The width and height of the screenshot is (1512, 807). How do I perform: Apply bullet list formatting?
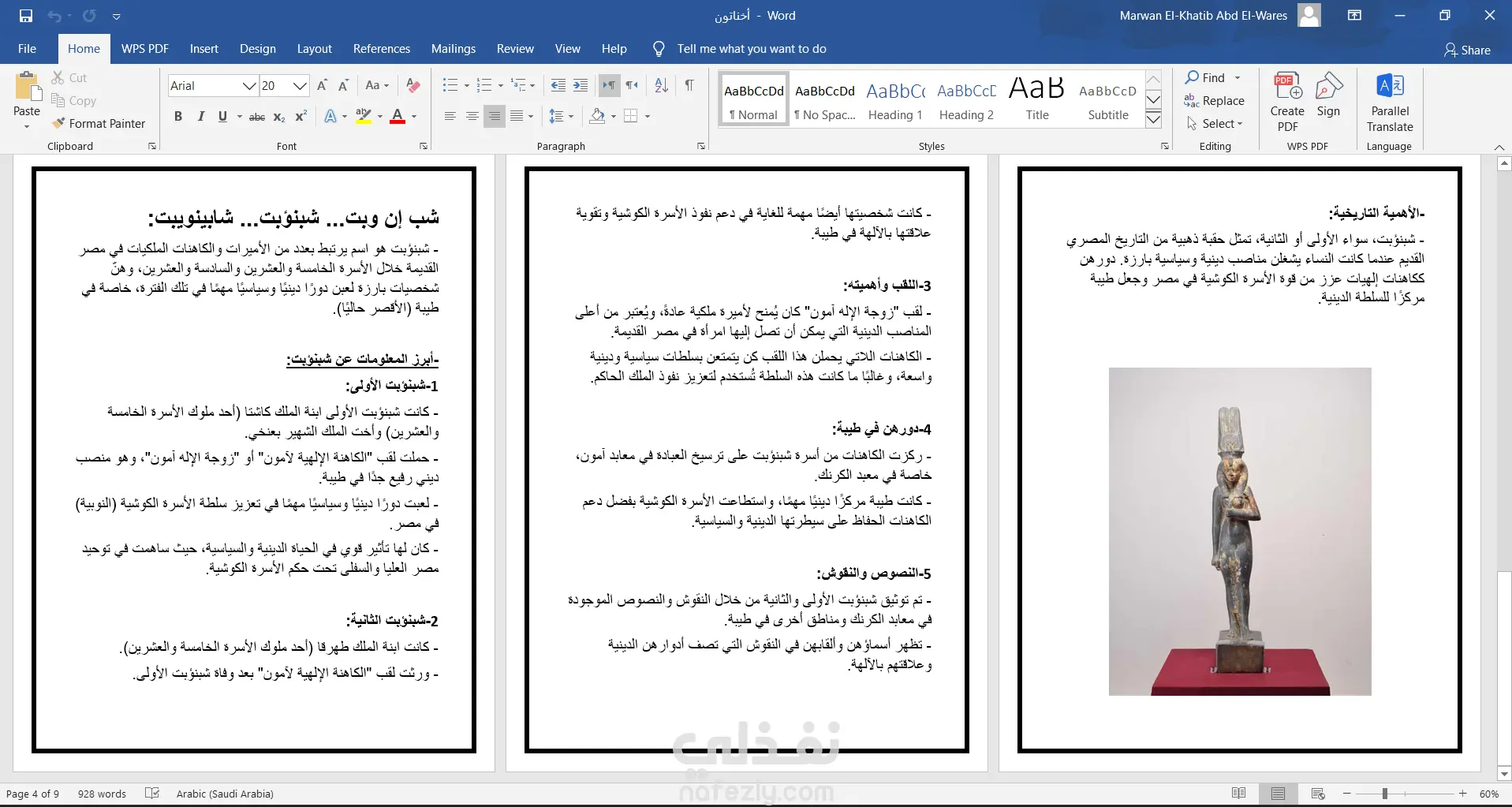[x=450, y=85]
